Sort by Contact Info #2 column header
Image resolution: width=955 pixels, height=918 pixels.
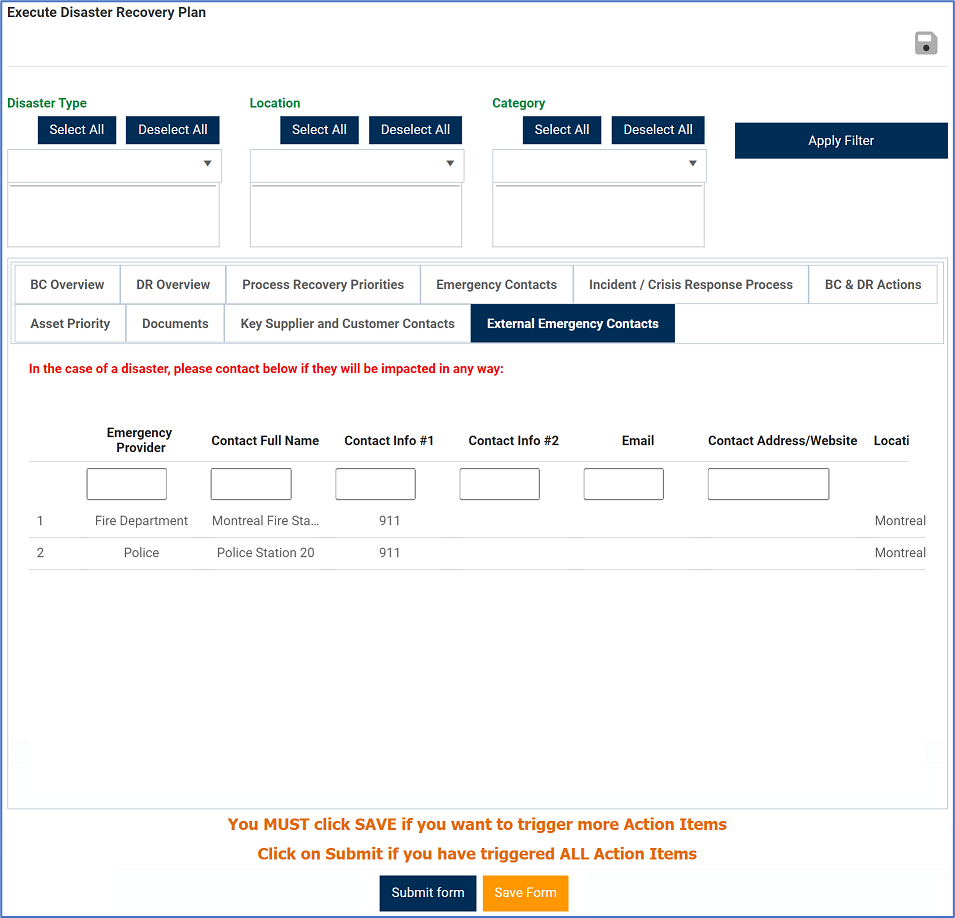pyautogui.click(x=513, y=440)
